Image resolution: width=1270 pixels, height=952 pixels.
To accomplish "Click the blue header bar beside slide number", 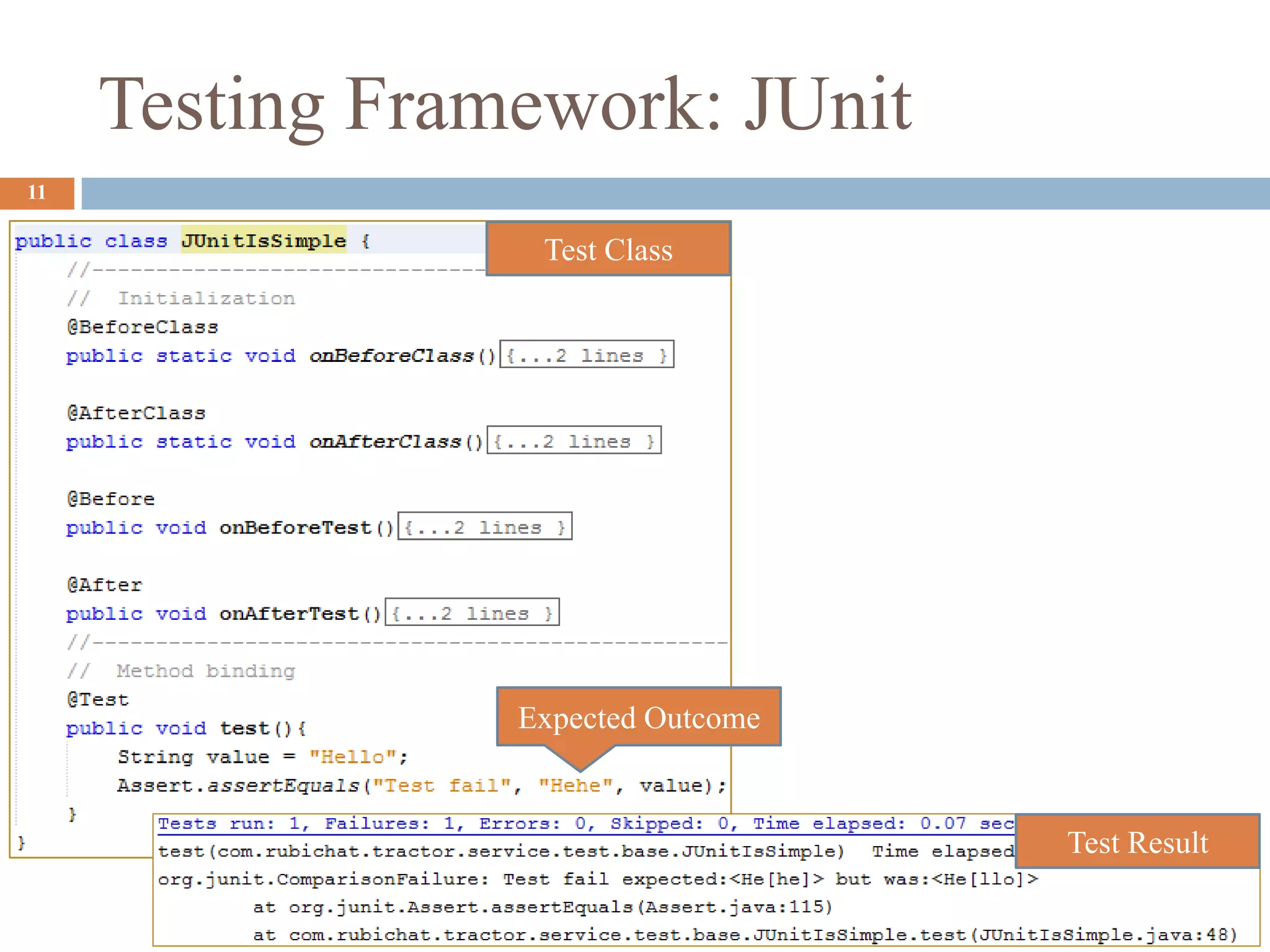I will pos(675,193).
